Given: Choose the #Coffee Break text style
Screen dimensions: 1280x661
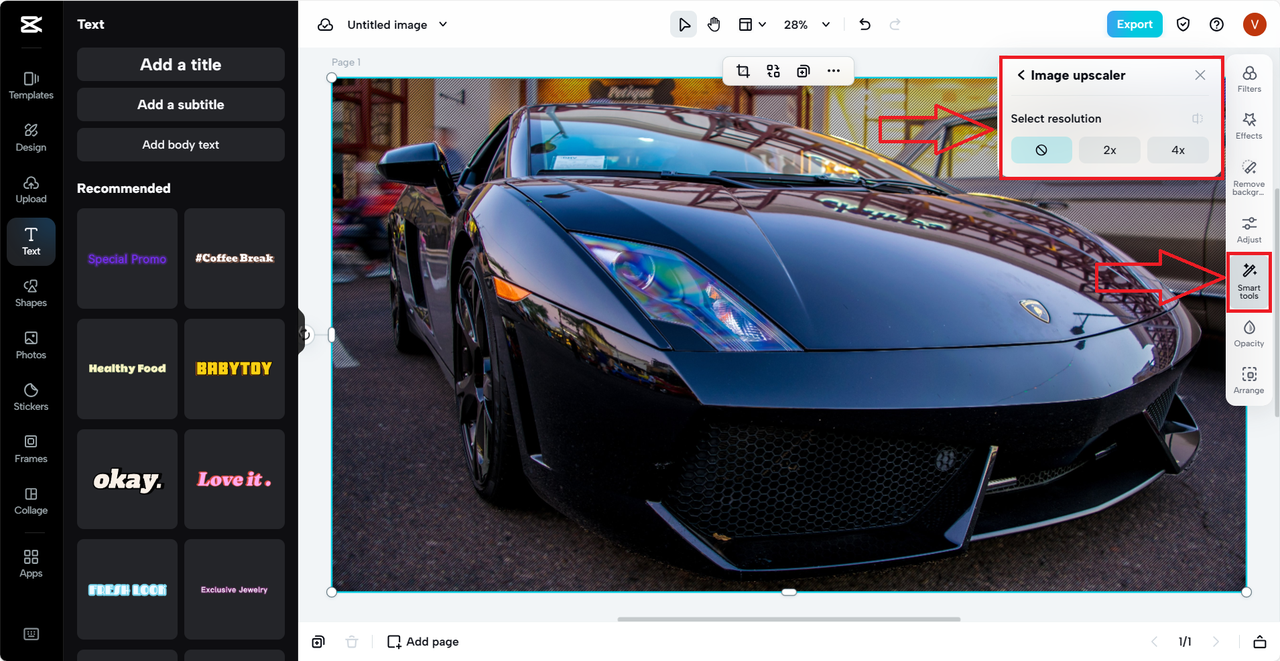Looking at the screenshot, I should point(234,258).
